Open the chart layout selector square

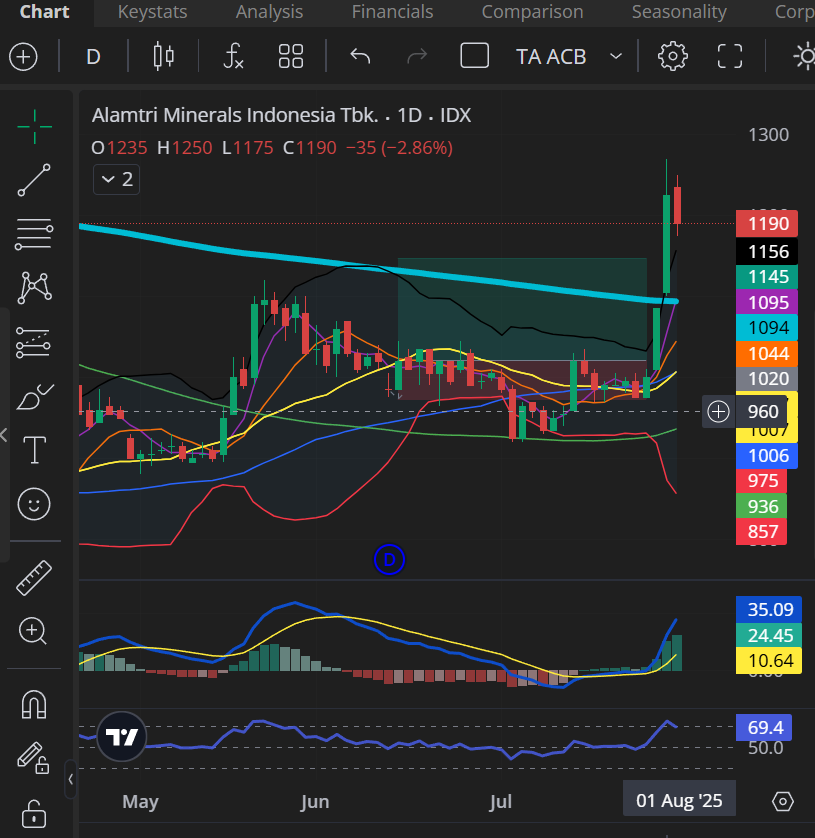[x=475, y=56]
